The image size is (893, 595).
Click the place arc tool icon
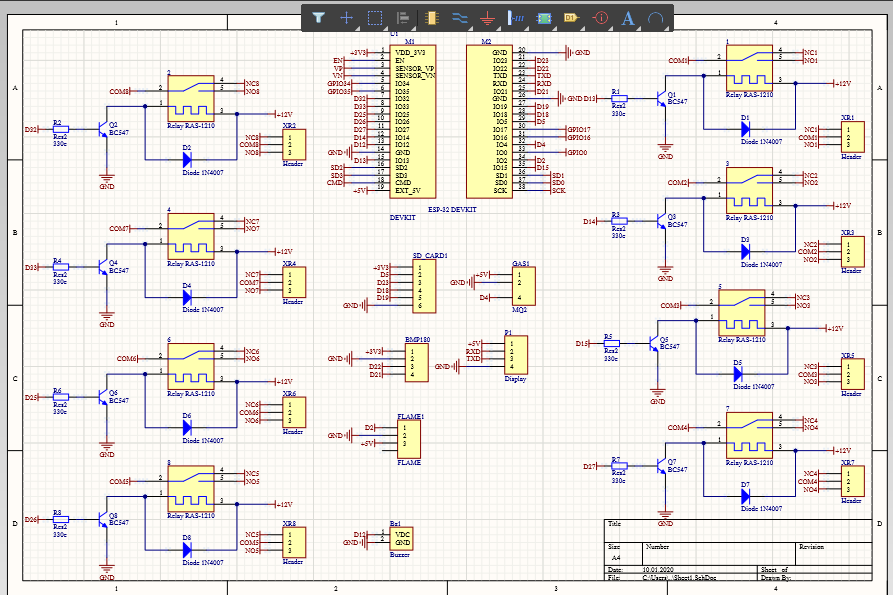[x=653, y=17]
